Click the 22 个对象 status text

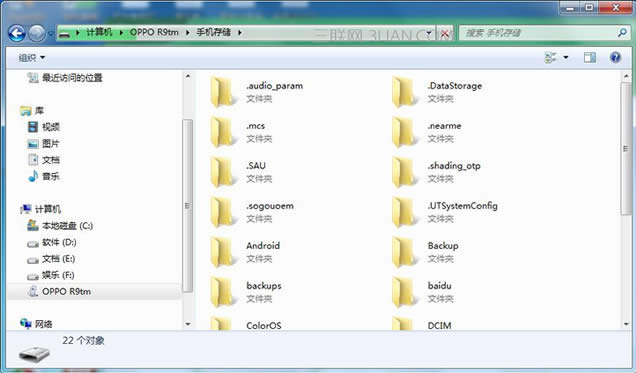[x=83, y=341]
